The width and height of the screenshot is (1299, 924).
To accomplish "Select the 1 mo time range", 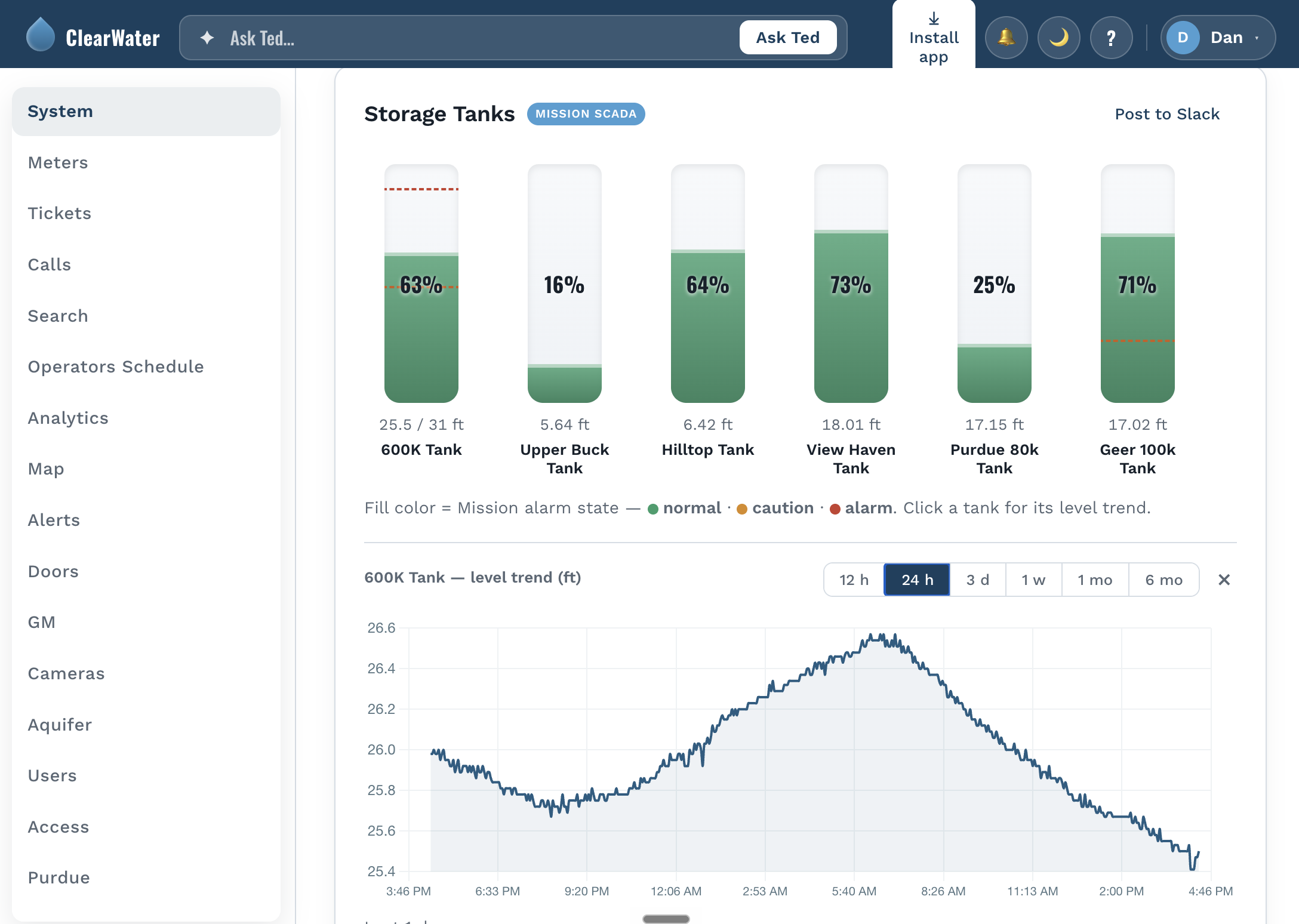I will (x=1095, y=580).
